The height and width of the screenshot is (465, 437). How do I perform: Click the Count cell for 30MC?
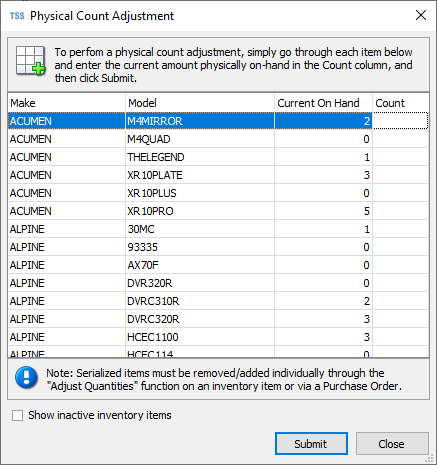pos(401,229)
